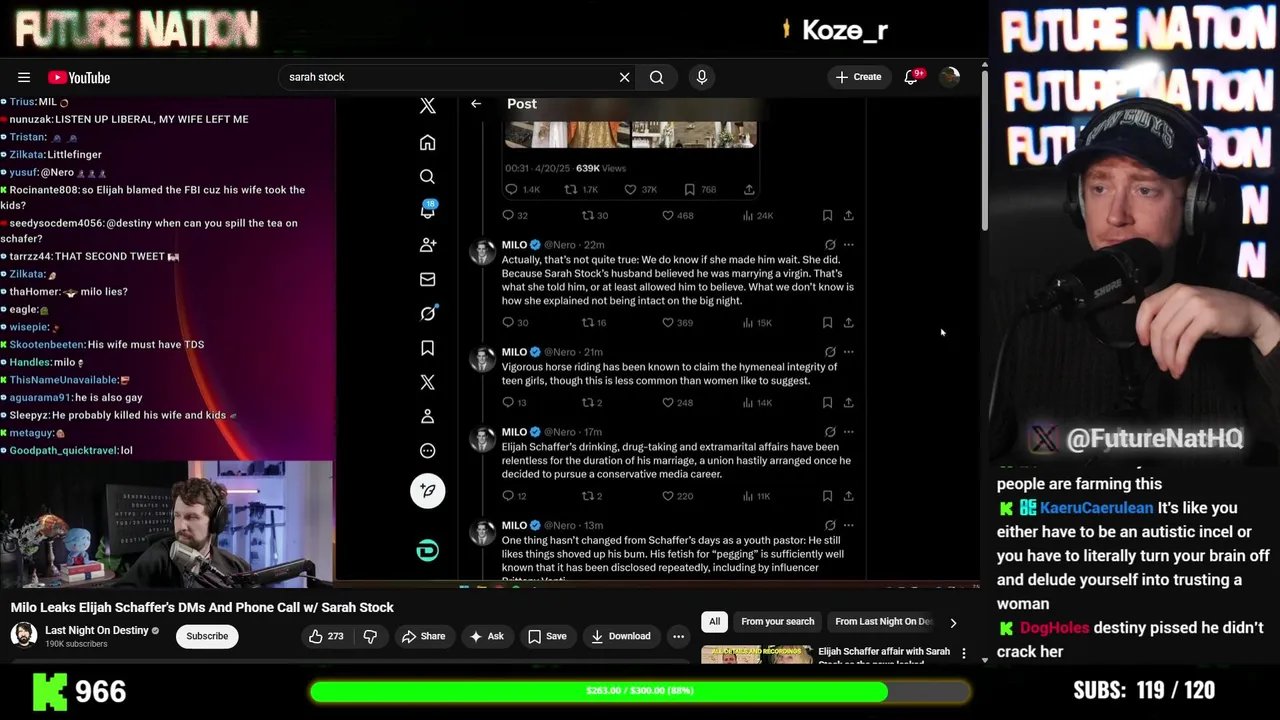Share the YouTube video
The width and height of the screenshot is (1280, 720).
[423, 636]
